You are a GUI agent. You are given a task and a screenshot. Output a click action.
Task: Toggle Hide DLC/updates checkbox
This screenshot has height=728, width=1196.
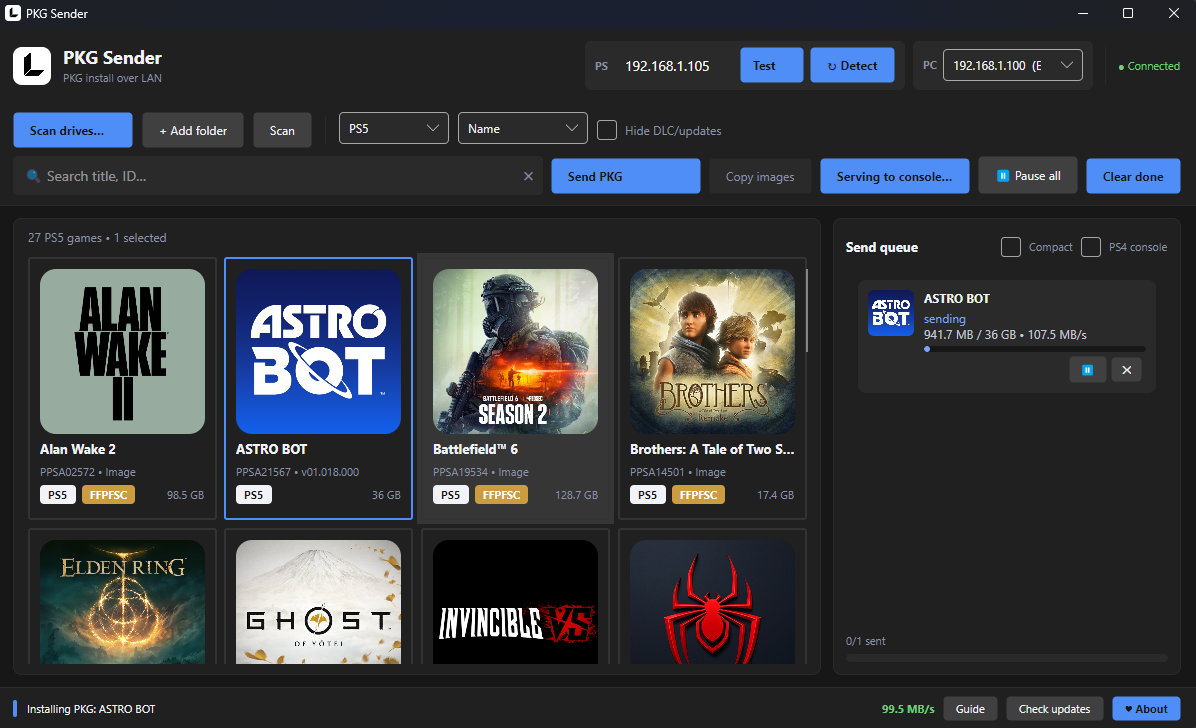click(607, 130)
